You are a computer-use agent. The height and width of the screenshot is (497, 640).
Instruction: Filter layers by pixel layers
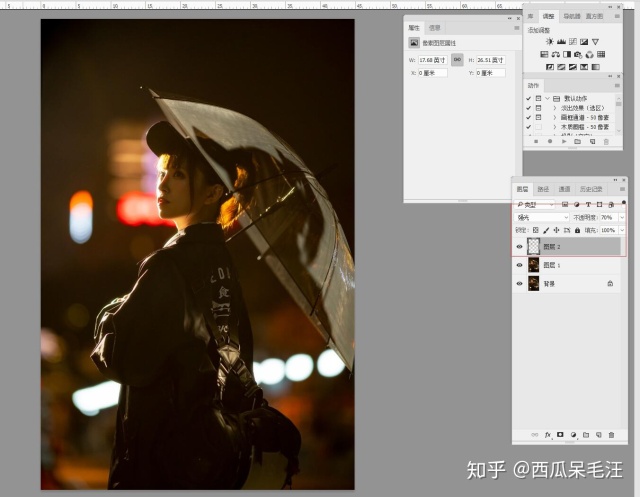point(565,204)
